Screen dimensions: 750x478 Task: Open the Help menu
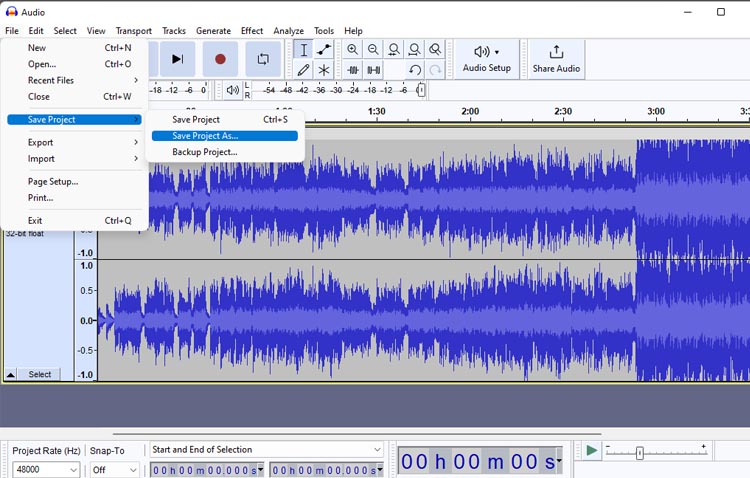click(353, 31)
